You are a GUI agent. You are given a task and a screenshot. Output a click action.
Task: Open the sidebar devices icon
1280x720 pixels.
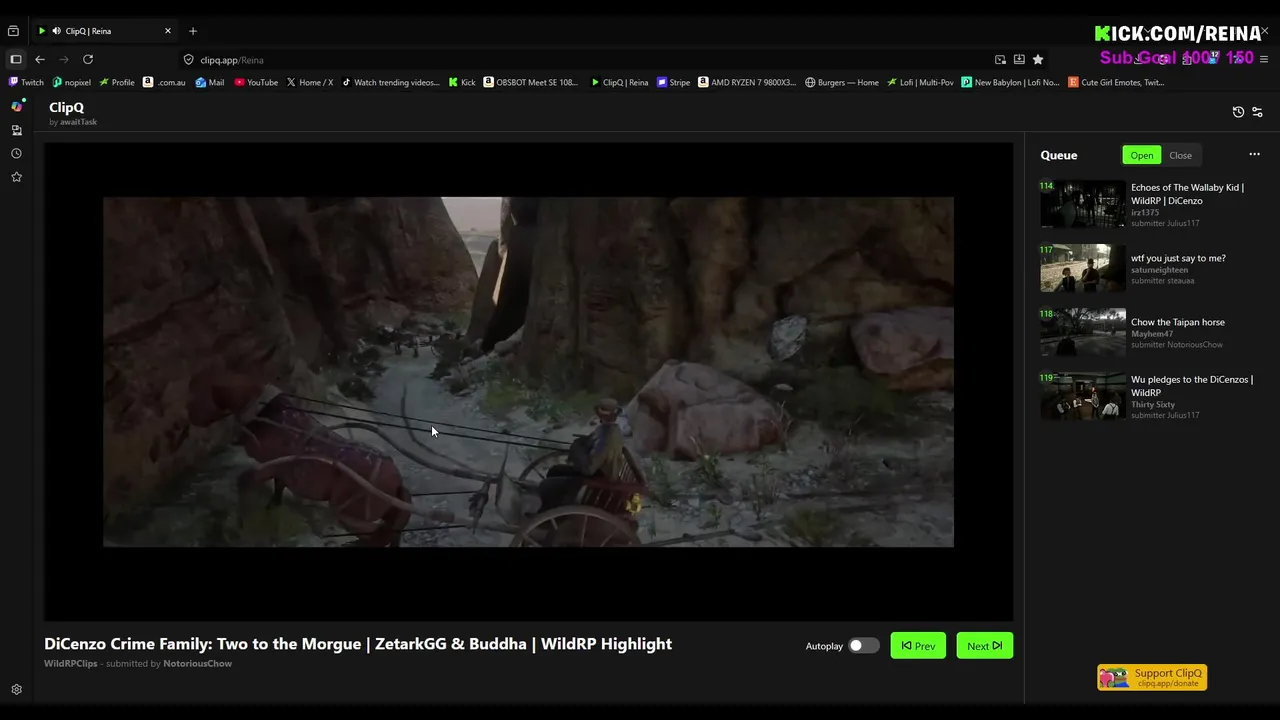(16, 130)
